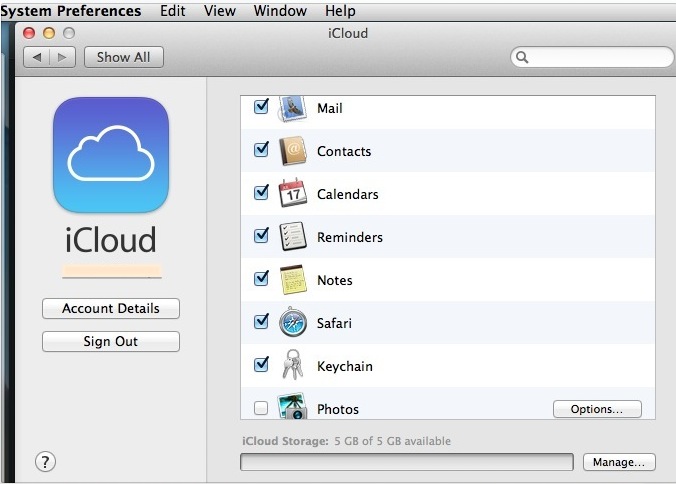The image size is (676, 484).
Task: Click the Safari compass icon
Action: click(293, 322)
